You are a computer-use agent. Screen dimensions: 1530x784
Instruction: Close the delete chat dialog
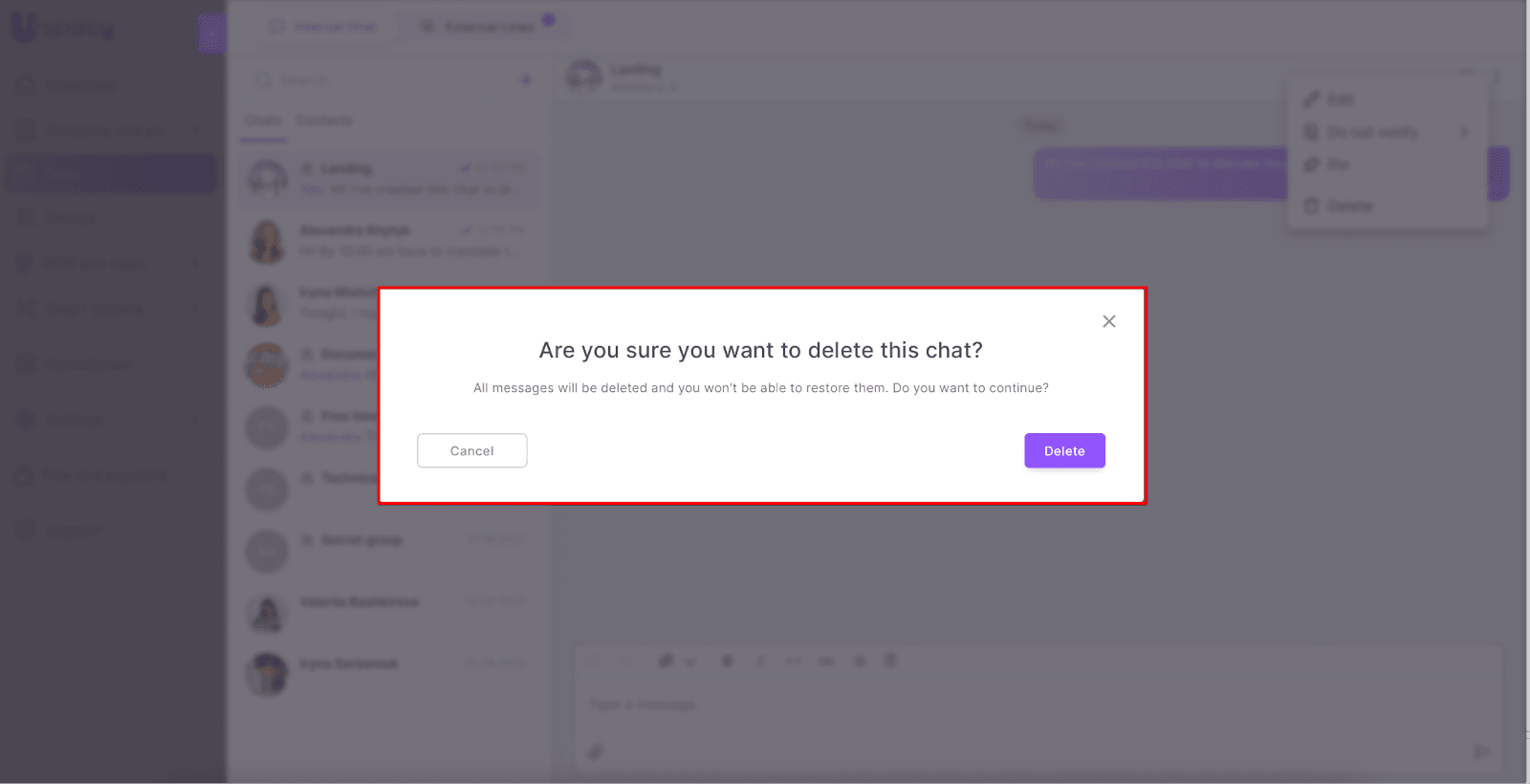(x=1108, y=321)
